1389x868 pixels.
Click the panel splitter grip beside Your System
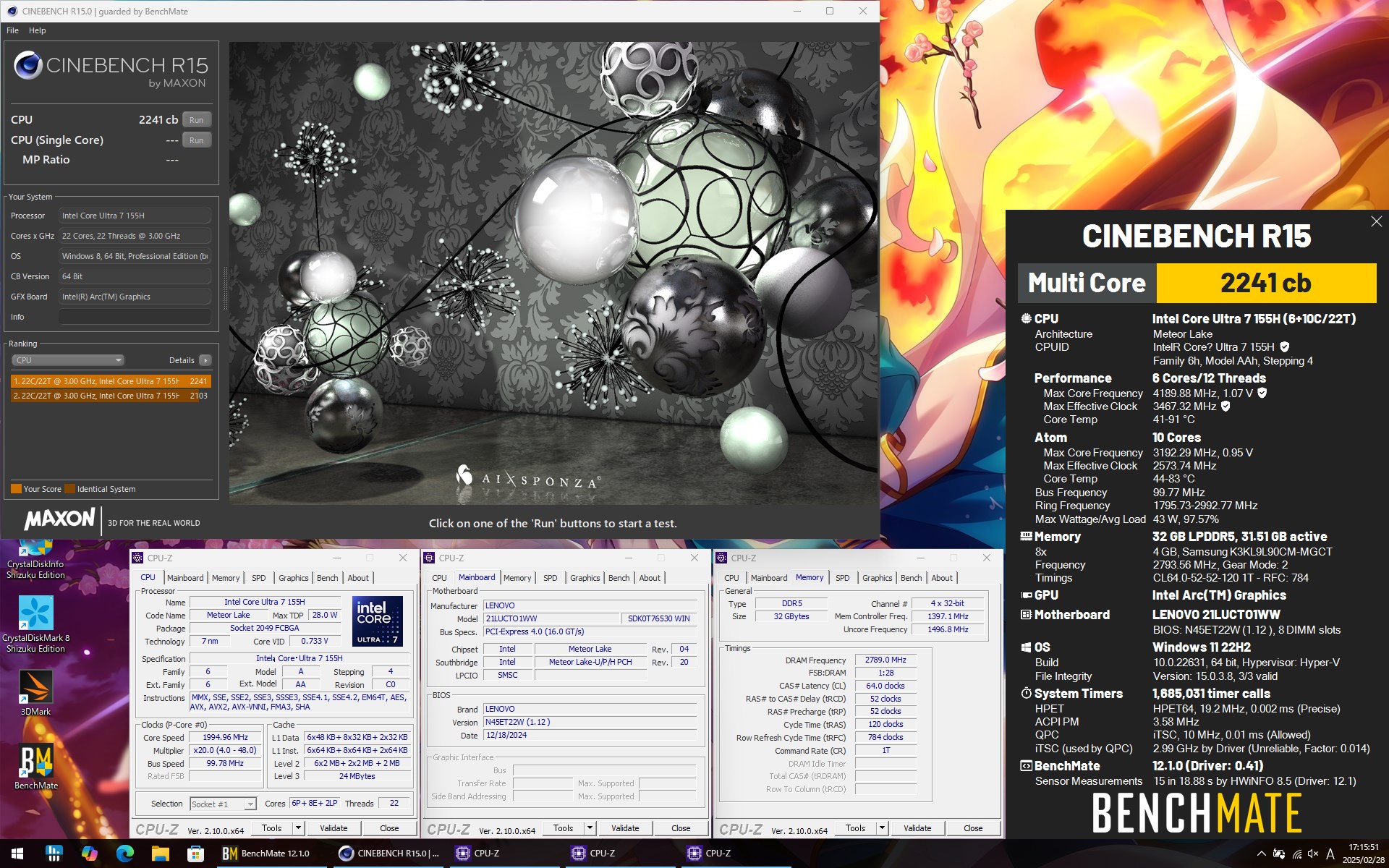[224, 288]
